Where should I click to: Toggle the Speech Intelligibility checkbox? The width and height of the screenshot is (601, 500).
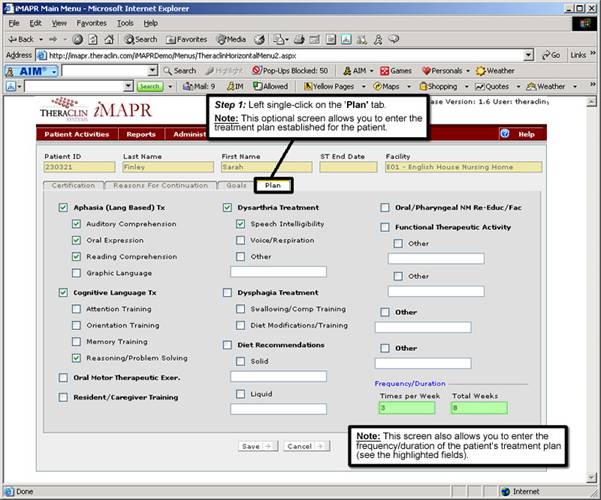click(x=241, y=224)
